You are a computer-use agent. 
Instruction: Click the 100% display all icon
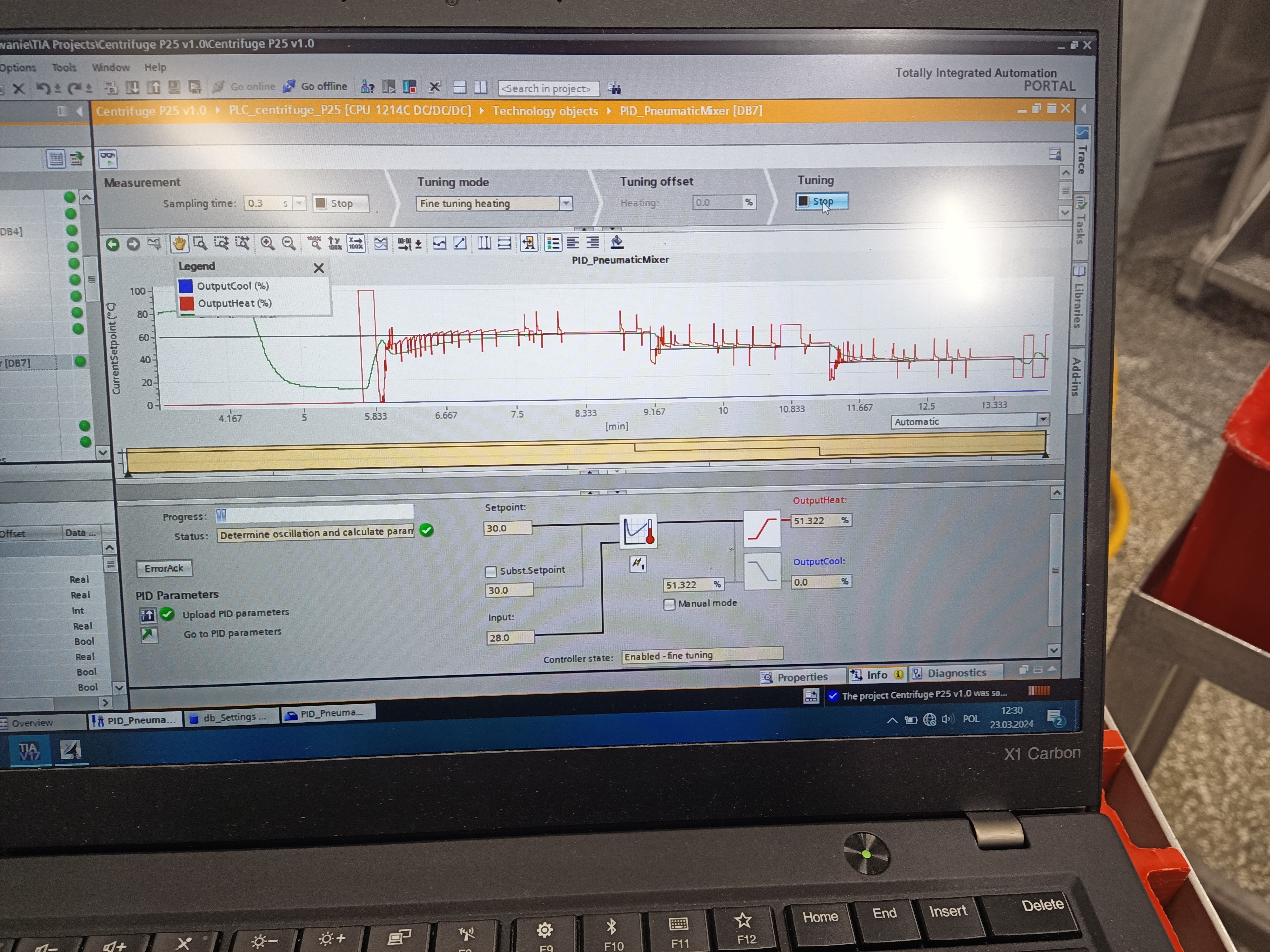pyautogui.click(x=314, y=243)
